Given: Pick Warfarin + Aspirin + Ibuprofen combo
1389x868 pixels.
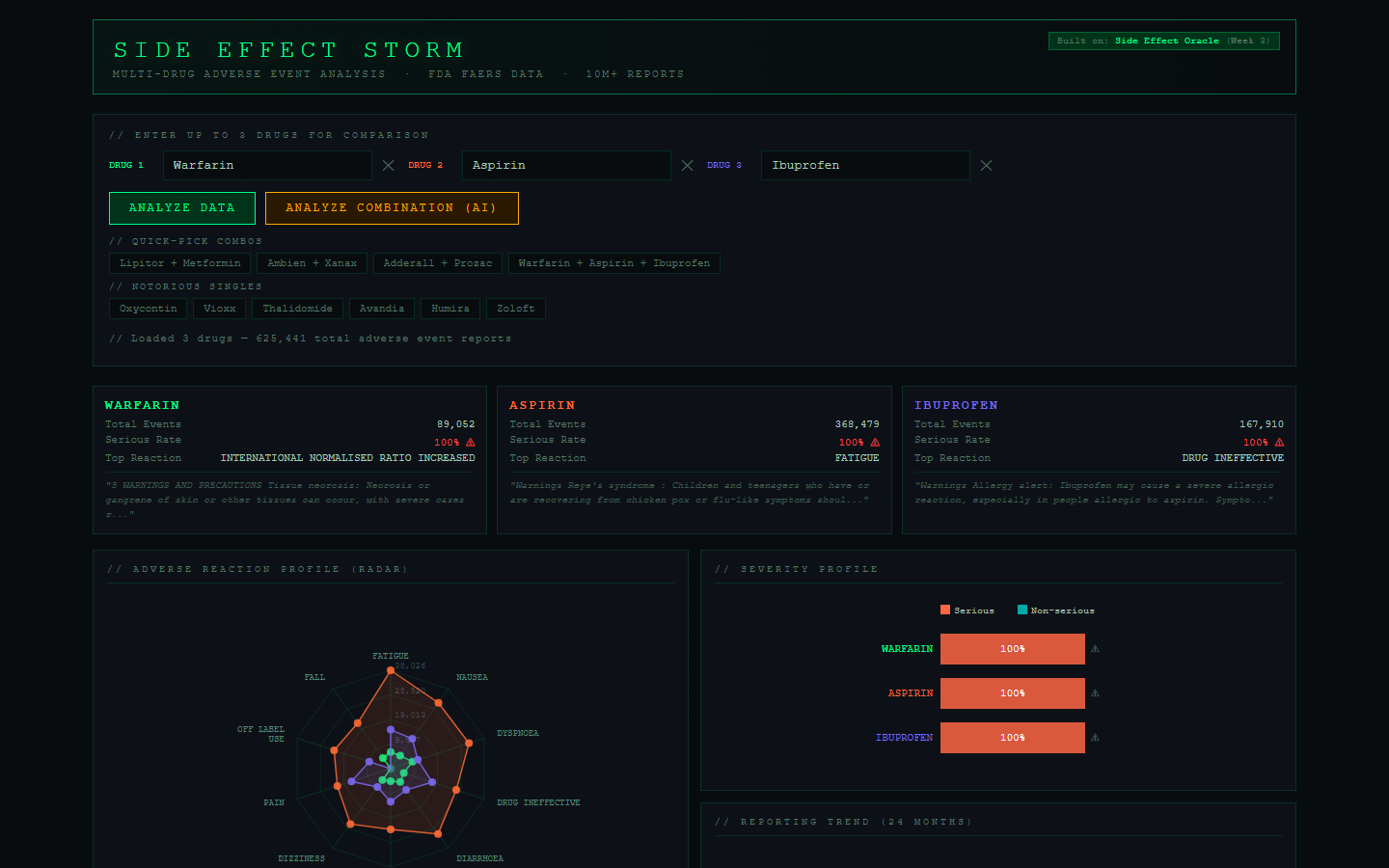Looking at the screenshot, I should [x=614, y=263].
